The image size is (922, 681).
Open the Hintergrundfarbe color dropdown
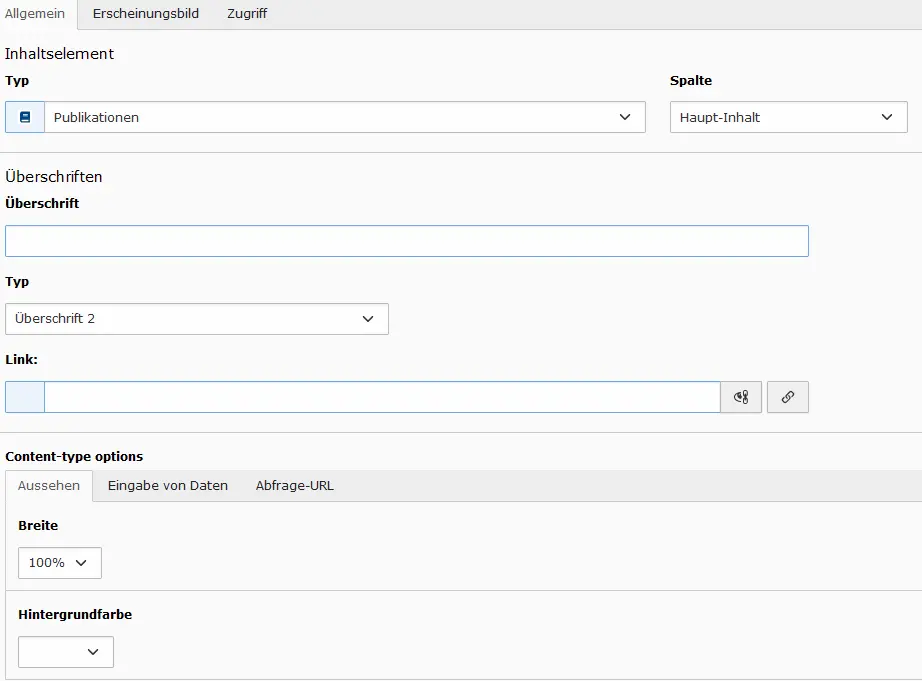(66, 652)
